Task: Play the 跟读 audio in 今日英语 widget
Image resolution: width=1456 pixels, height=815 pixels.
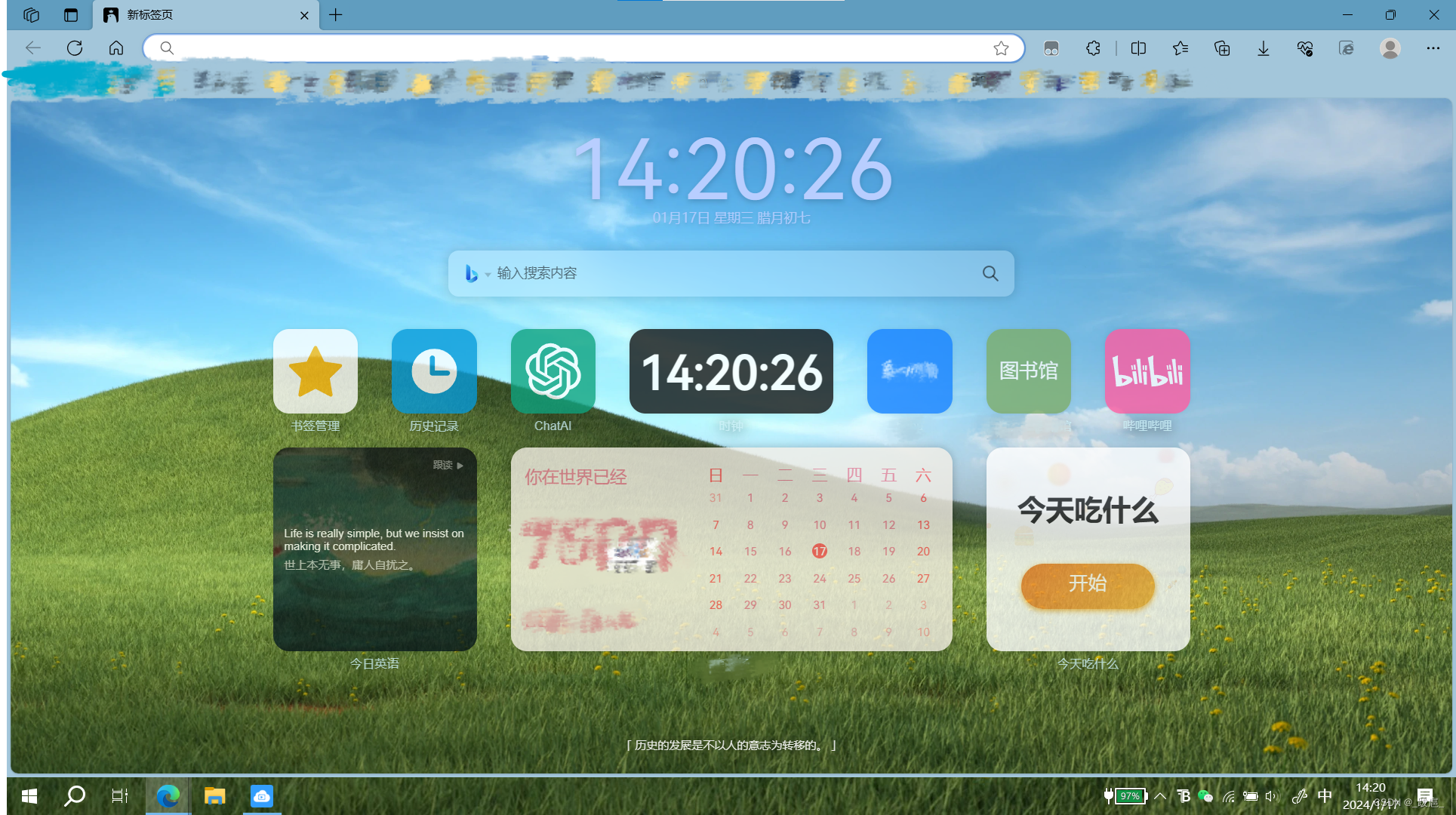Action: [447, 465]
